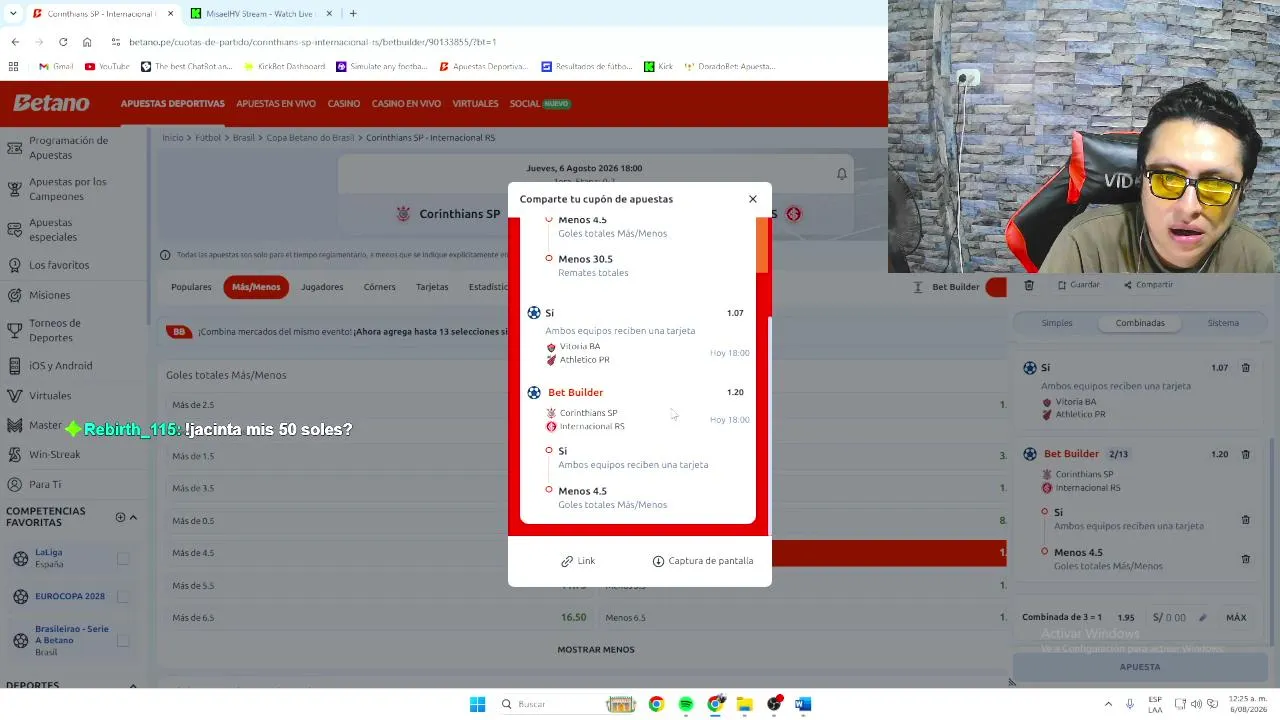This screenshot has width=1280, height=720.
Task: Open the Misiones target icon
Action: [x=15, y=295]
